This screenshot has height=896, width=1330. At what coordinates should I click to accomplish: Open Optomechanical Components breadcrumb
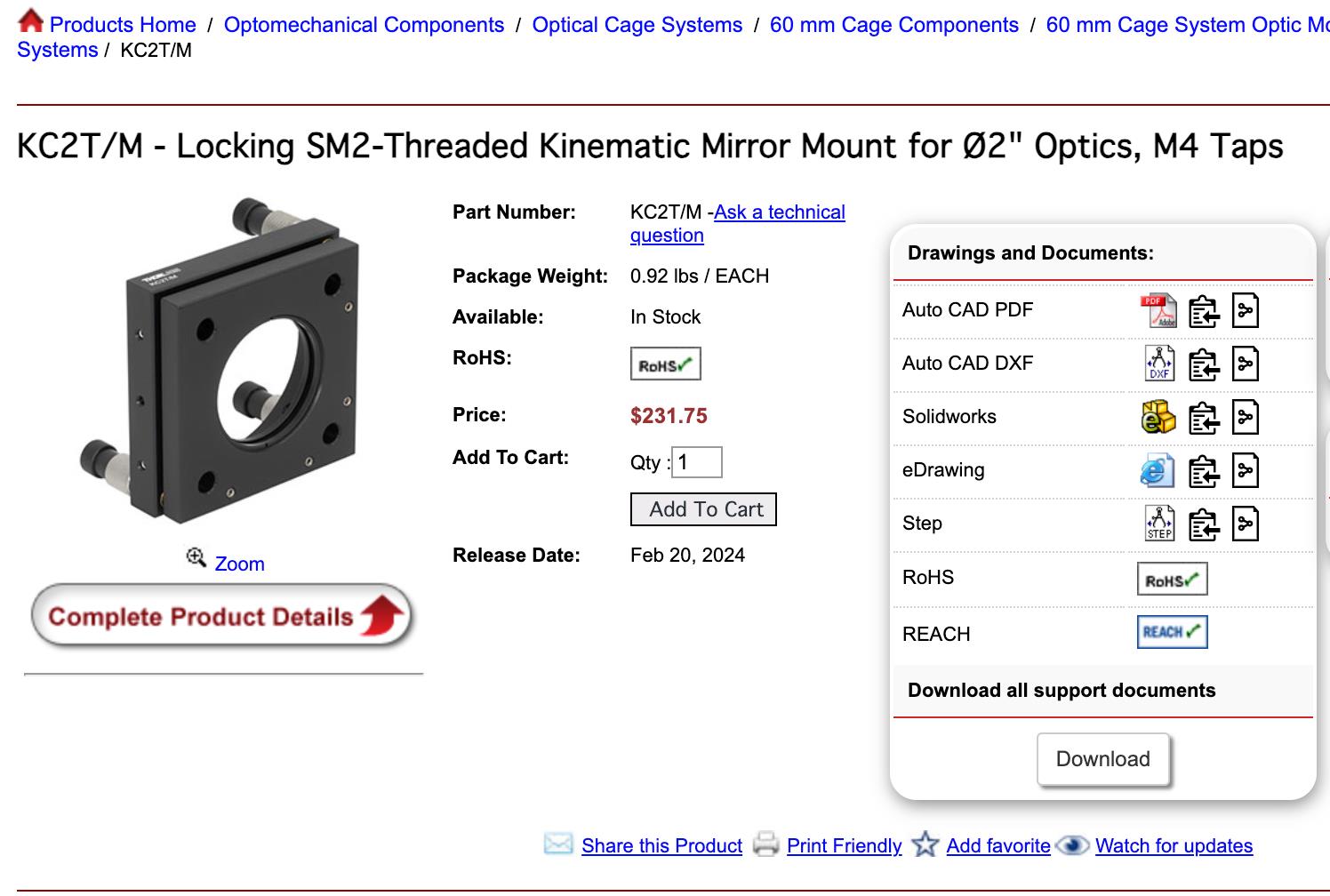coord(364,25)
